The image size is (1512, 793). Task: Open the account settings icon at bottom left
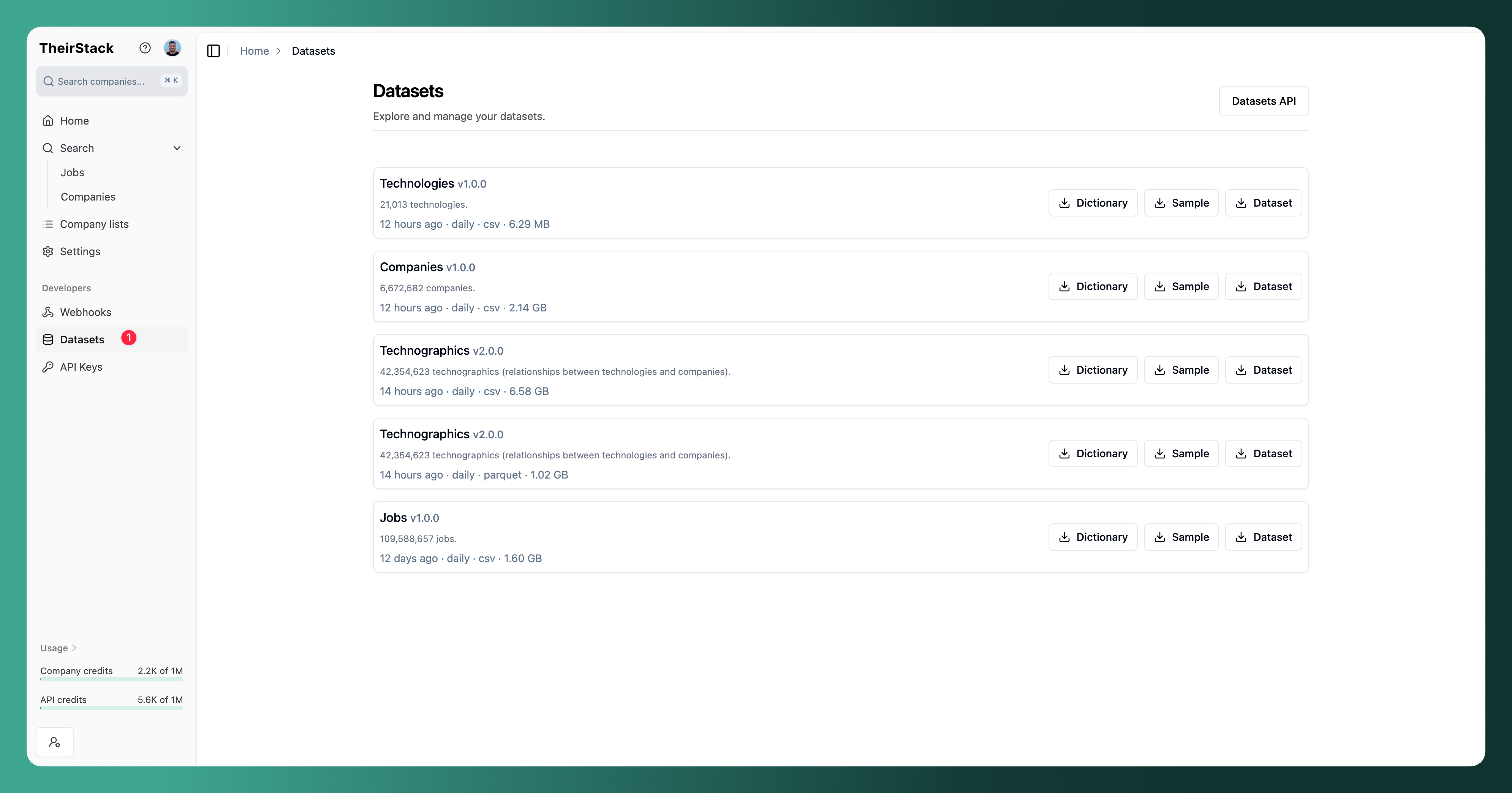click(x=55, y=742)
